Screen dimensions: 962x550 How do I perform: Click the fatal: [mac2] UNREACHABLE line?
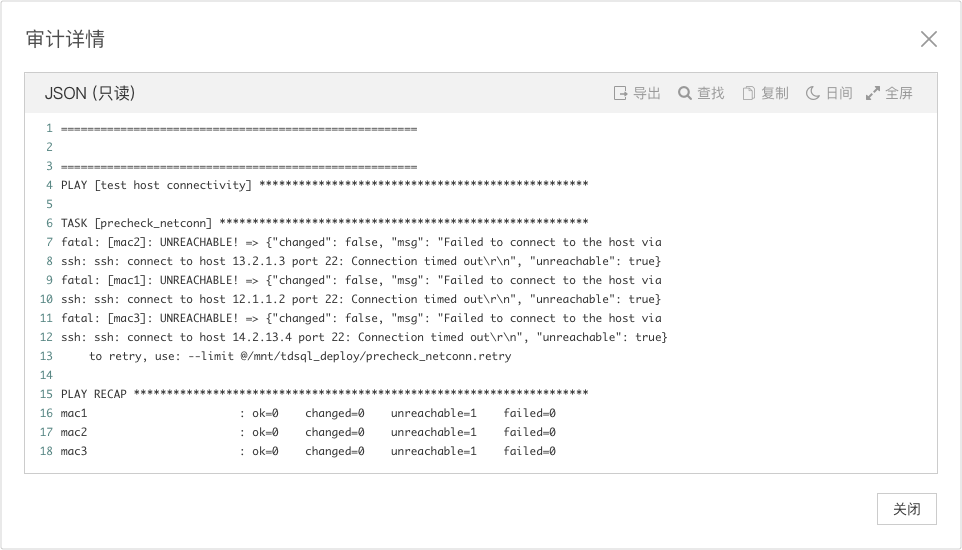361,242
